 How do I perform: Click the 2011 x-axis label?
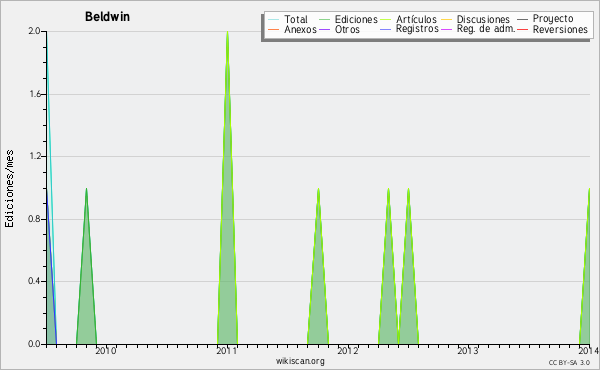pyautogui.click(x=227, y=351)
